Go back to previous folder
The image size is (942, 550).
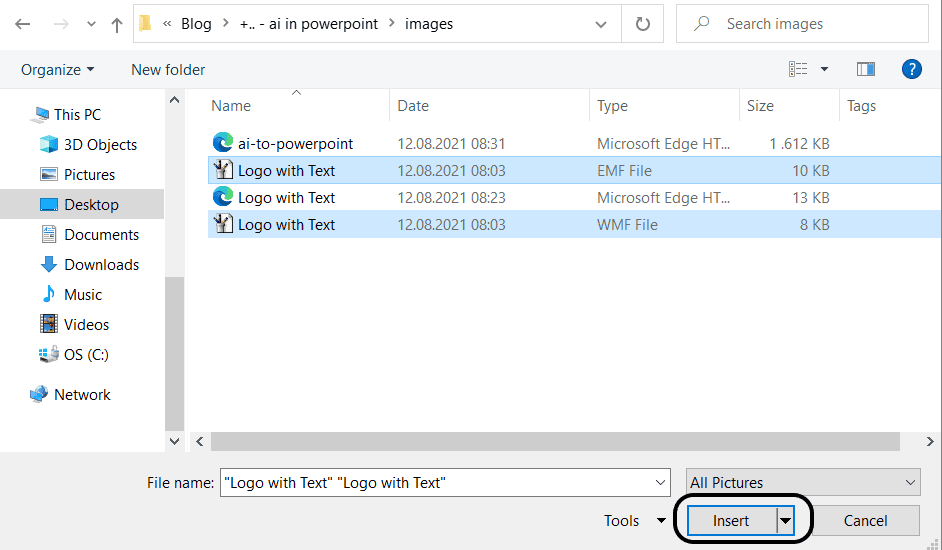click(x=23, y=24)
